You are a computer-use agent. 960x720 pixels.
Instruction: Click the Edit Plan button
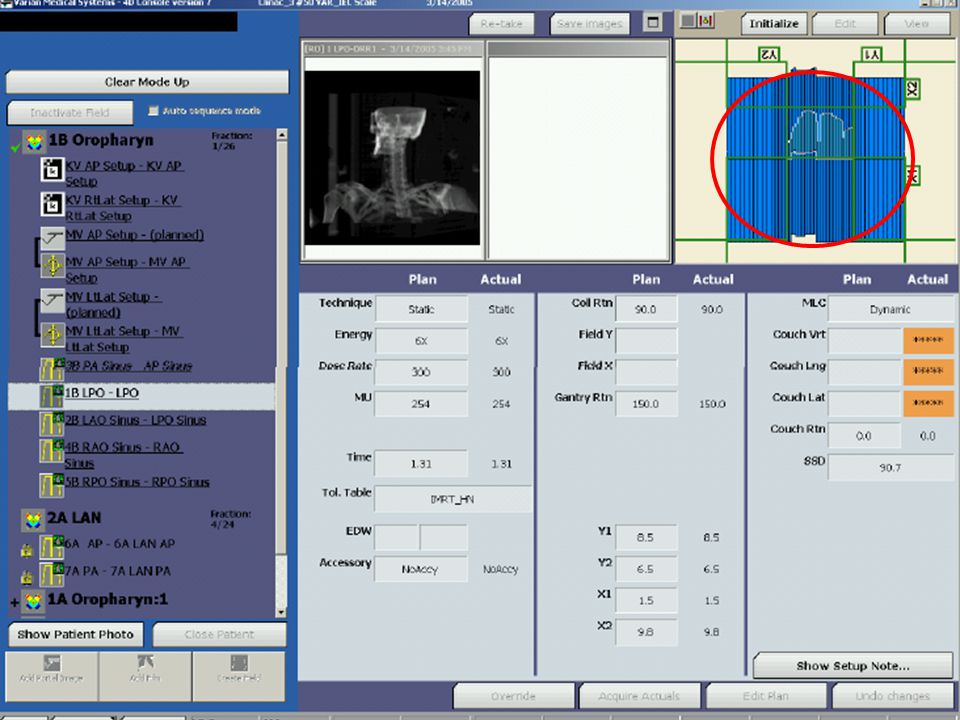(x=765, y=696)
